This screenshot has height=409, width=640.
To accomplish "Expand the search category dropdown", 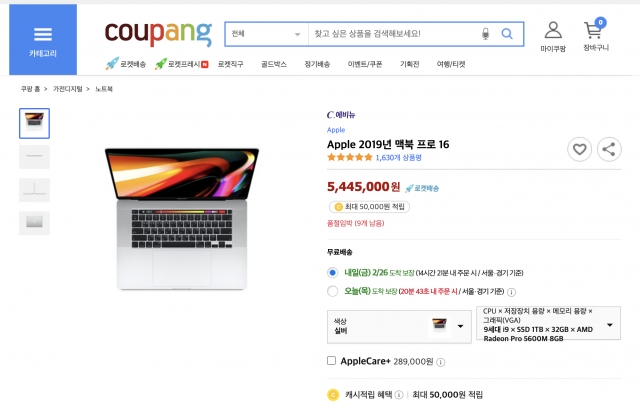I will pyautogui.click(x=267, y=34).
